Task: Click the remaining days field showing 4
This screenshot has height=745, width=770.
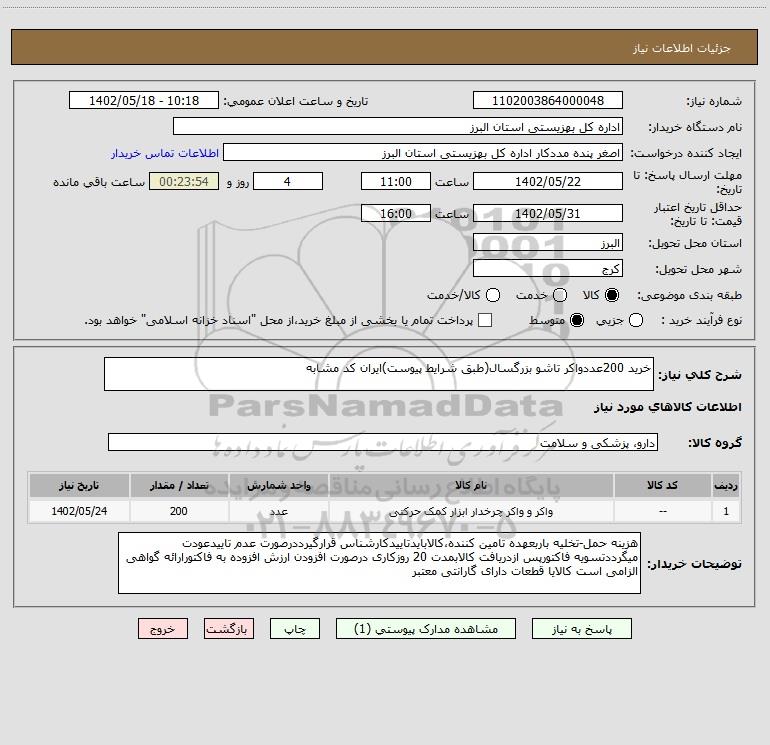Action: pyautogui.click(x=288, y=181)
